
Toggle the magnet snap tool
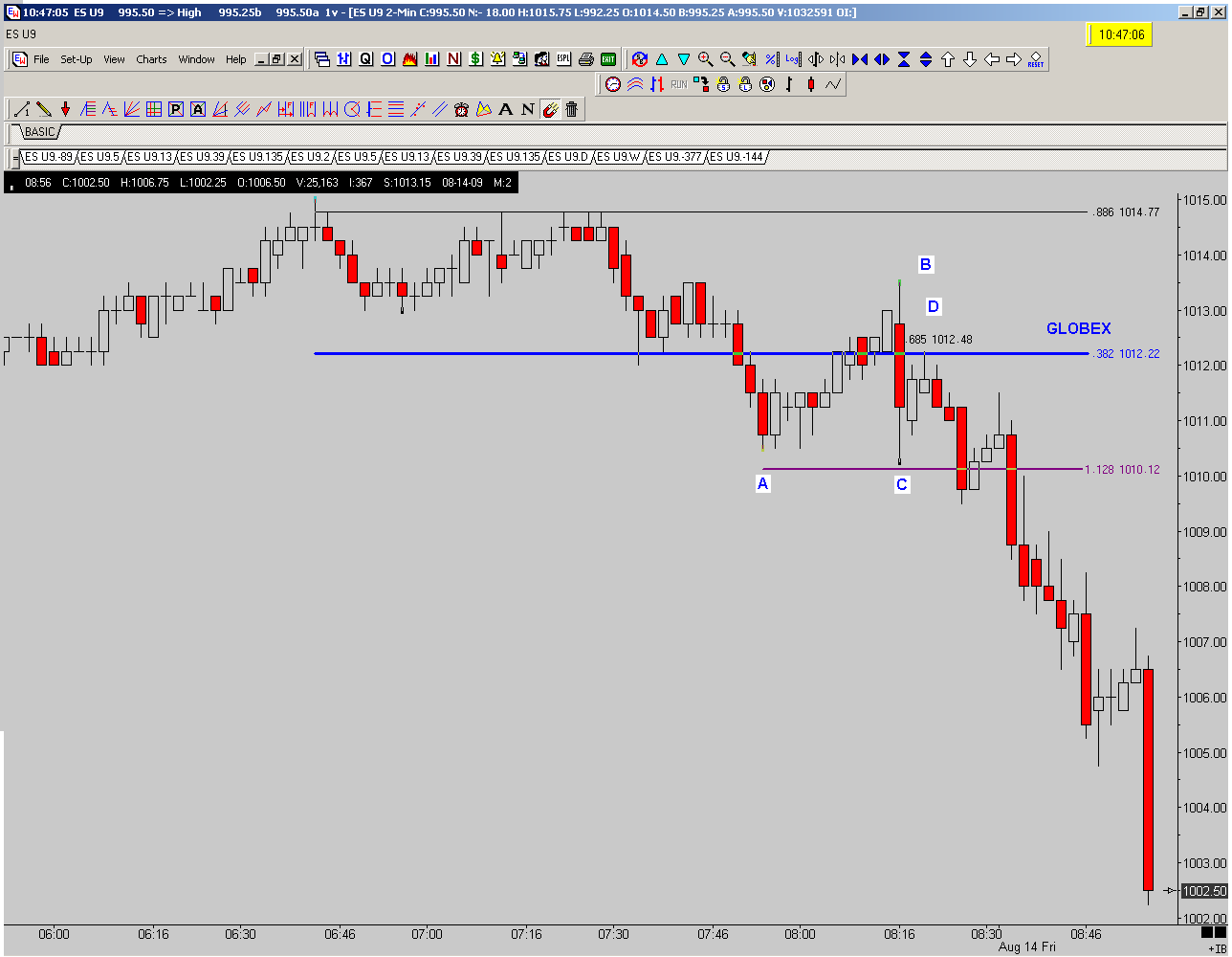[549, 109]
